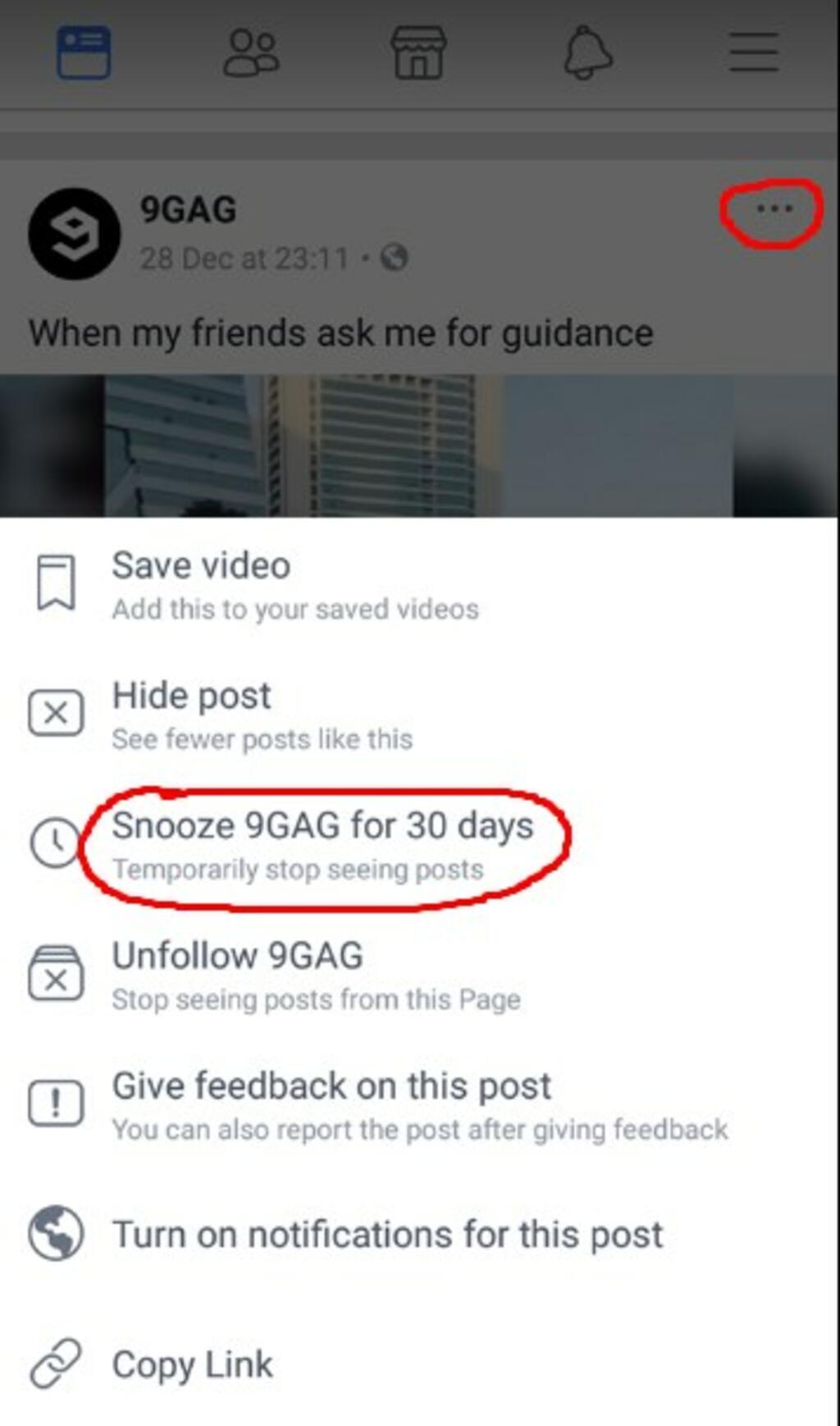Open the Friends tab icon
Viewport: 840px width, 1426px height.
pyautogui.click(x=251, y=53)
